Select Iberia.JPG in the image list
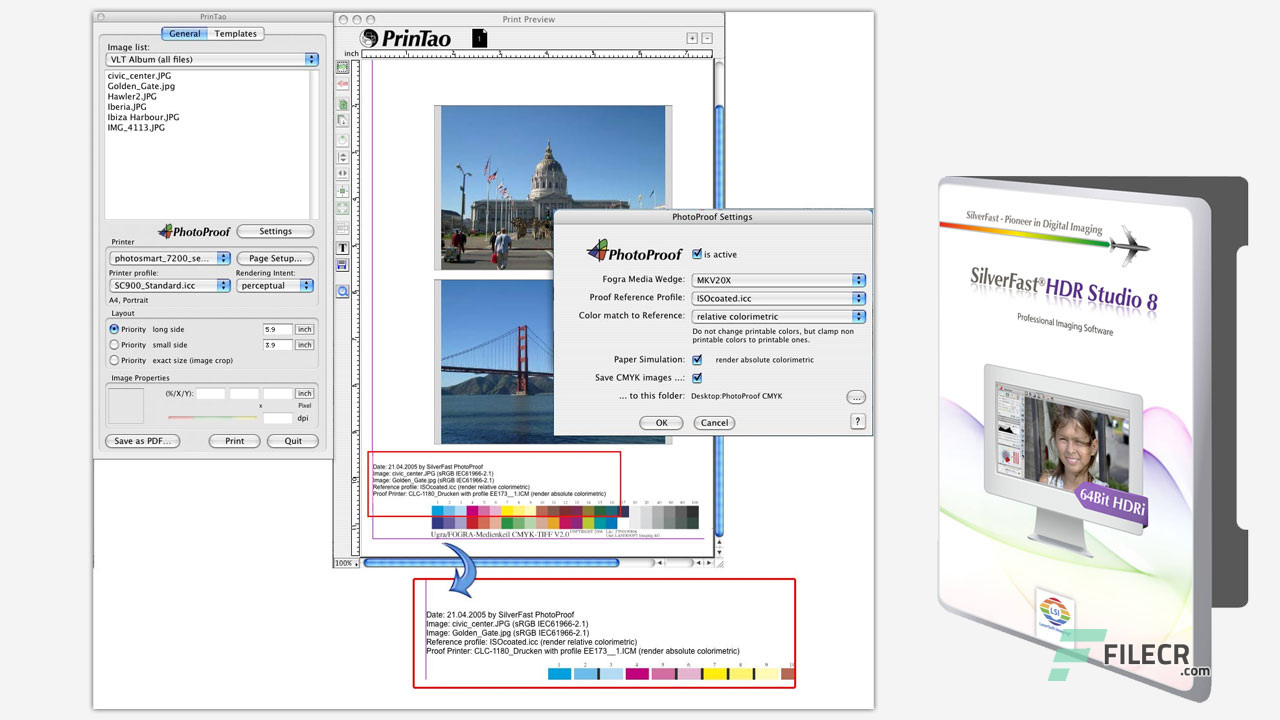Image resolution: width=1280 pixels, height=720 pixels. [127, 107]
